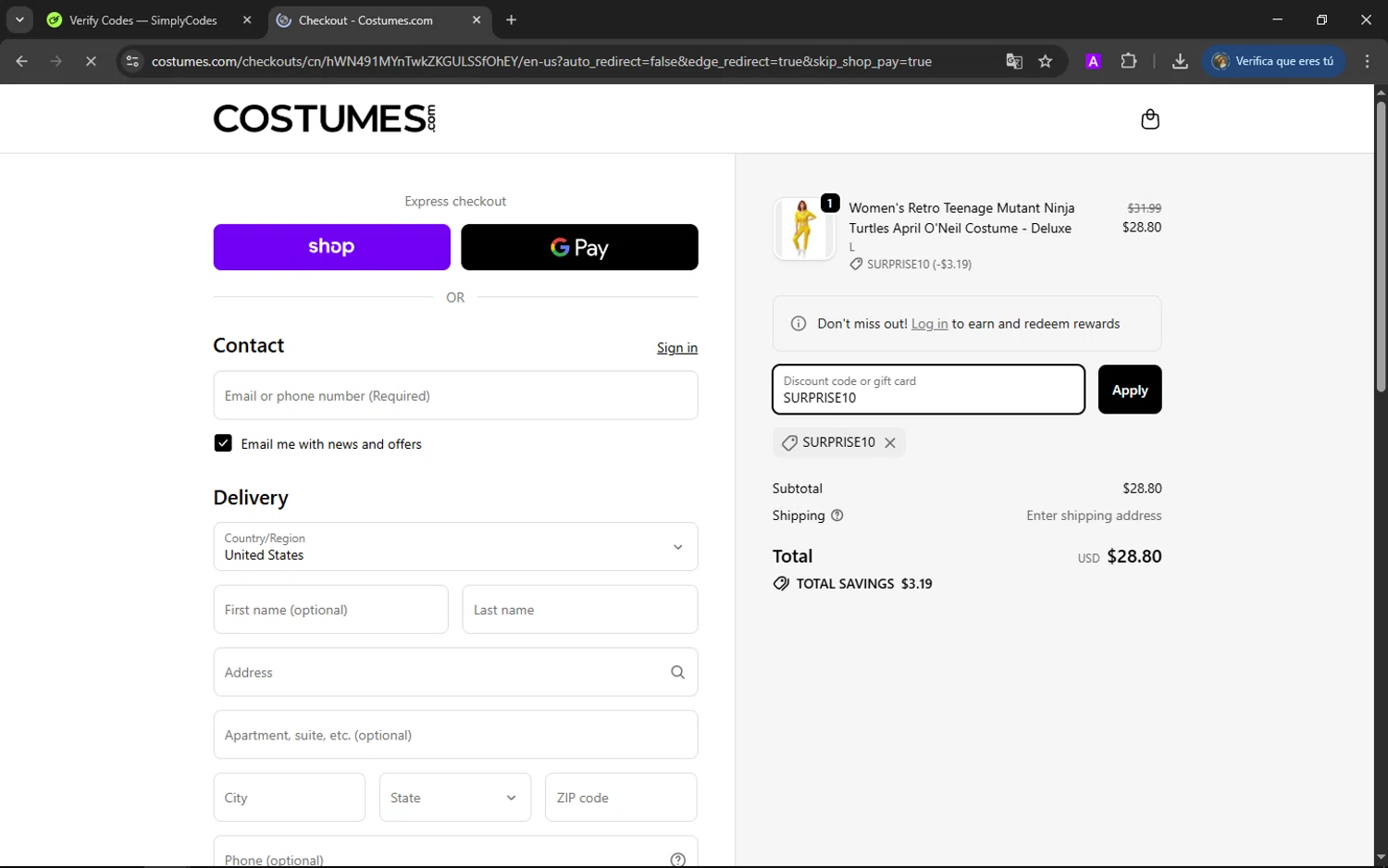The width and height of the screenshot is (1388, 868).
Task: Click the purple A extension icon
Action: click(1094, 61)
